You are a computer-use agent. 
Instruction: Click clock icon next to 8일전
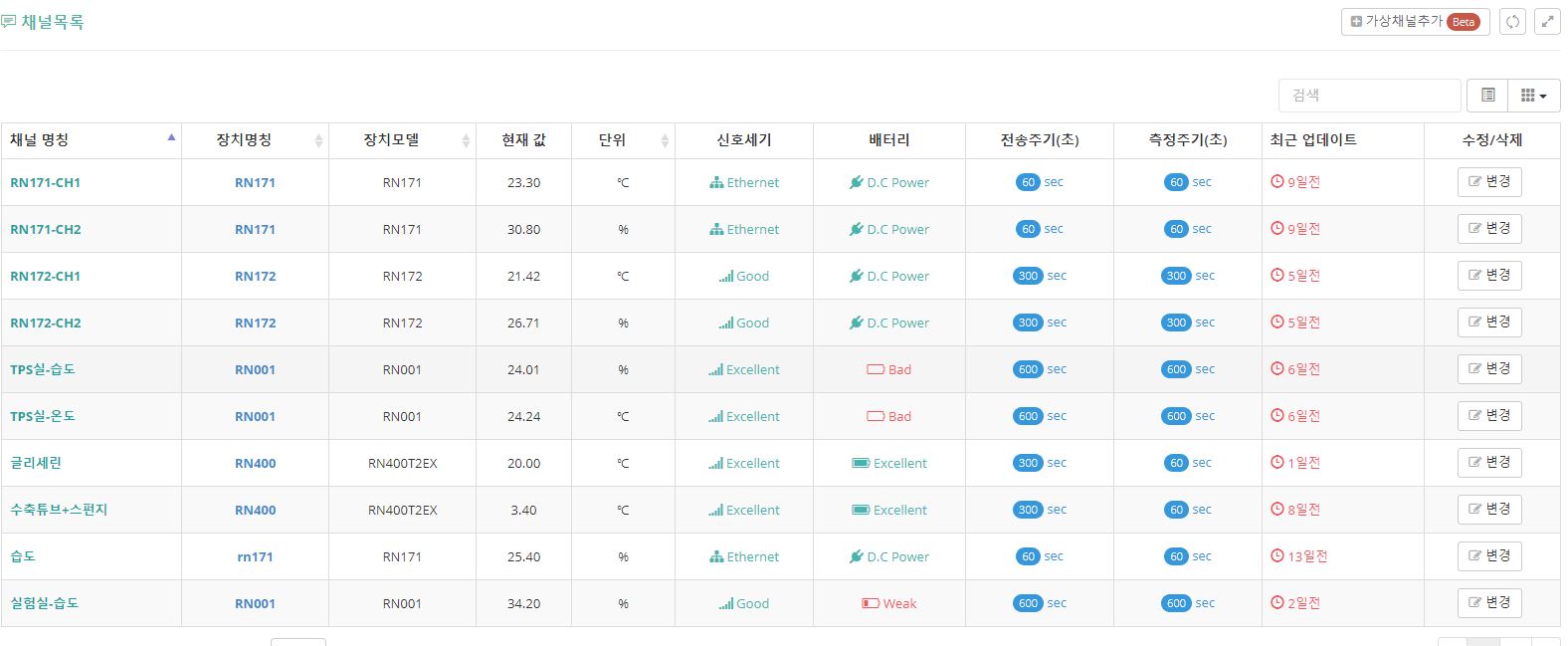pos(1277,509)
